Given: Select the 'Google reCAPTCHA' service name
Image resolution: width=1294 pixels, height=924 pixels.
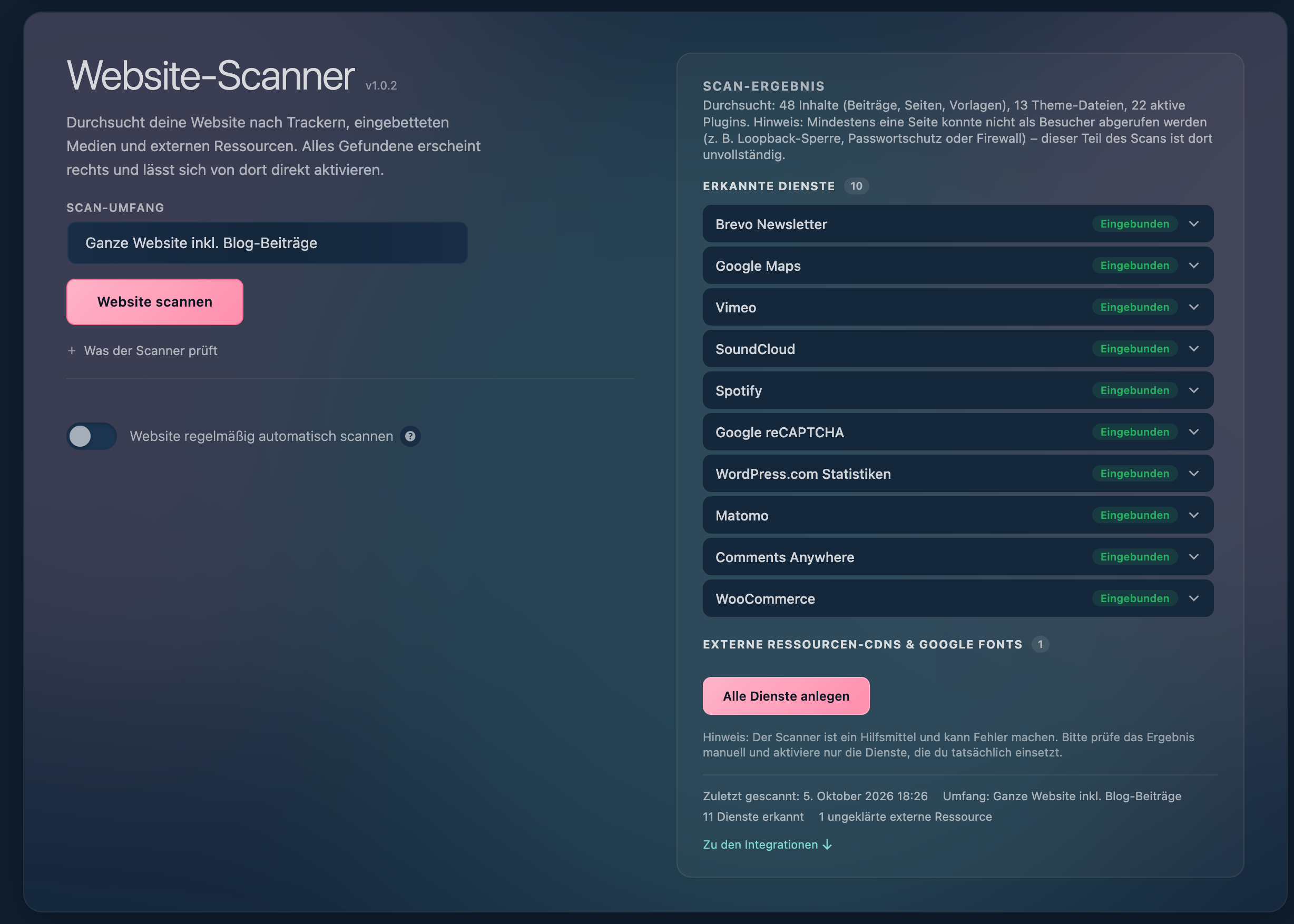Looking at the screenshot, I should coord(780,432).
